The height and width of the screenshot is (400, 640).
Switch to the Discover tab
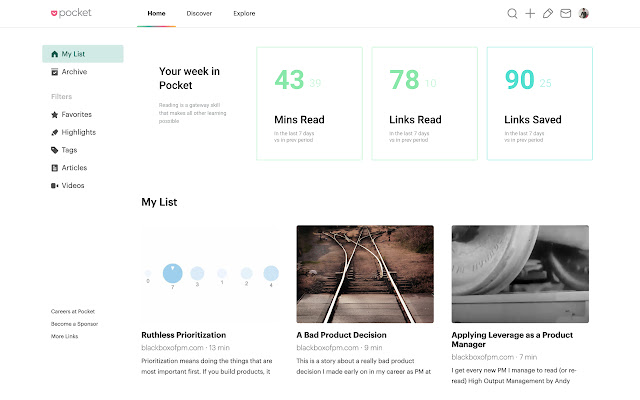tap(199, 13)
